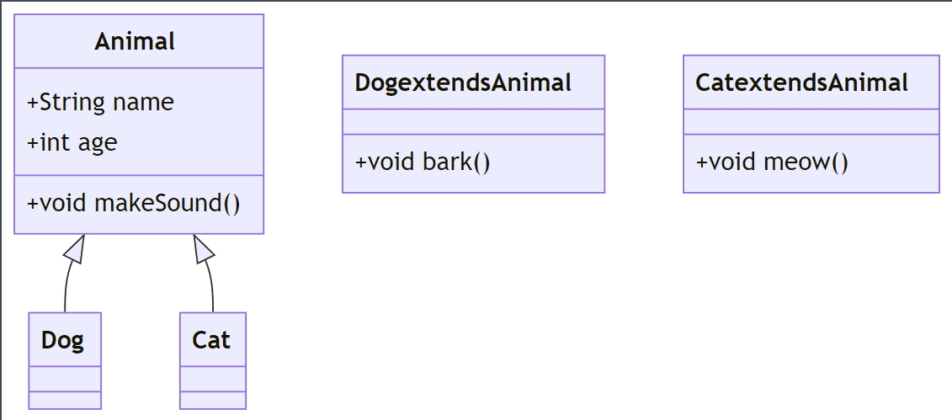Click the +void makeSound() method

(134, 203)
